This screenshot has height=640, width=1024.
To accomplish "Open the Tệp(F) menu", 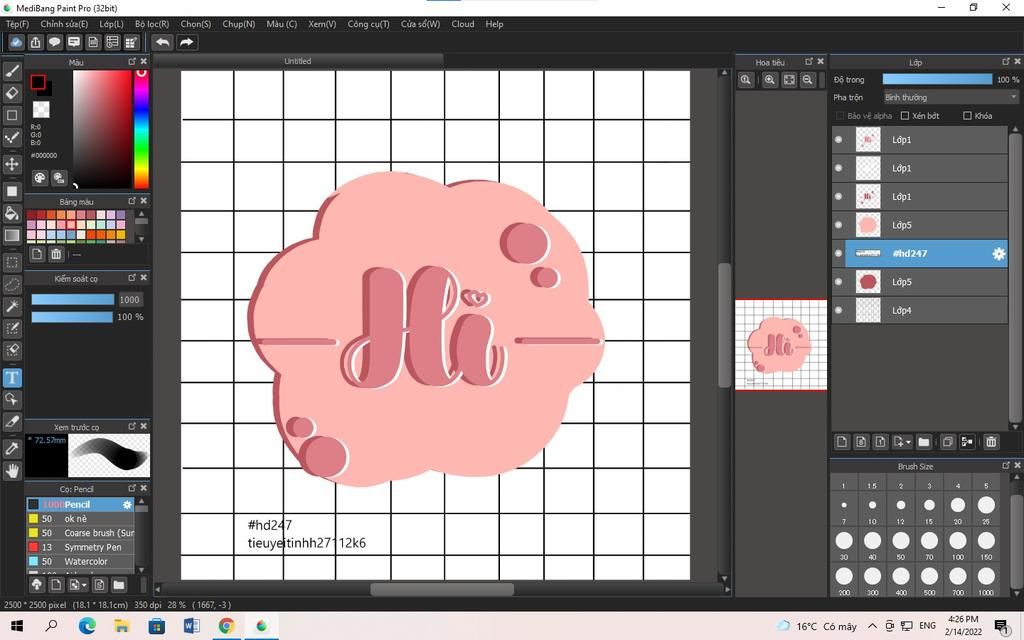I will tap(18, 24).
